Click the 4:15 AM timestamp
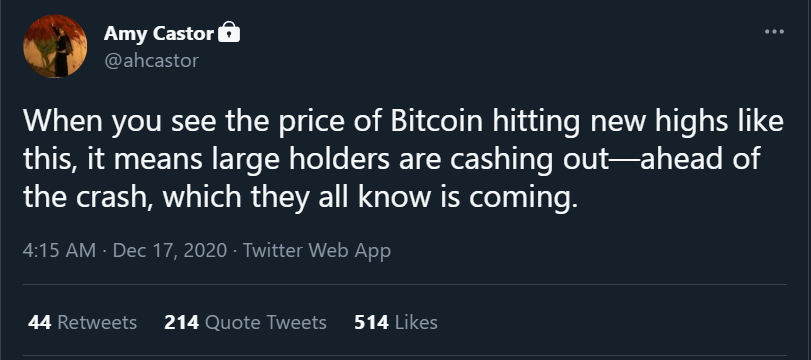 click(59, 250)
